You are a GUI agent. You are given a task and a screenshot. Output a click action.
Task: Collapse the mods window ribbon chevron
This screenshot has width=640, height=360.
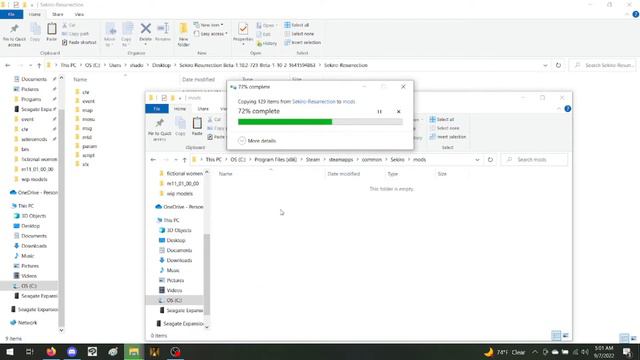pyautogui.click(x=559, y=109)
